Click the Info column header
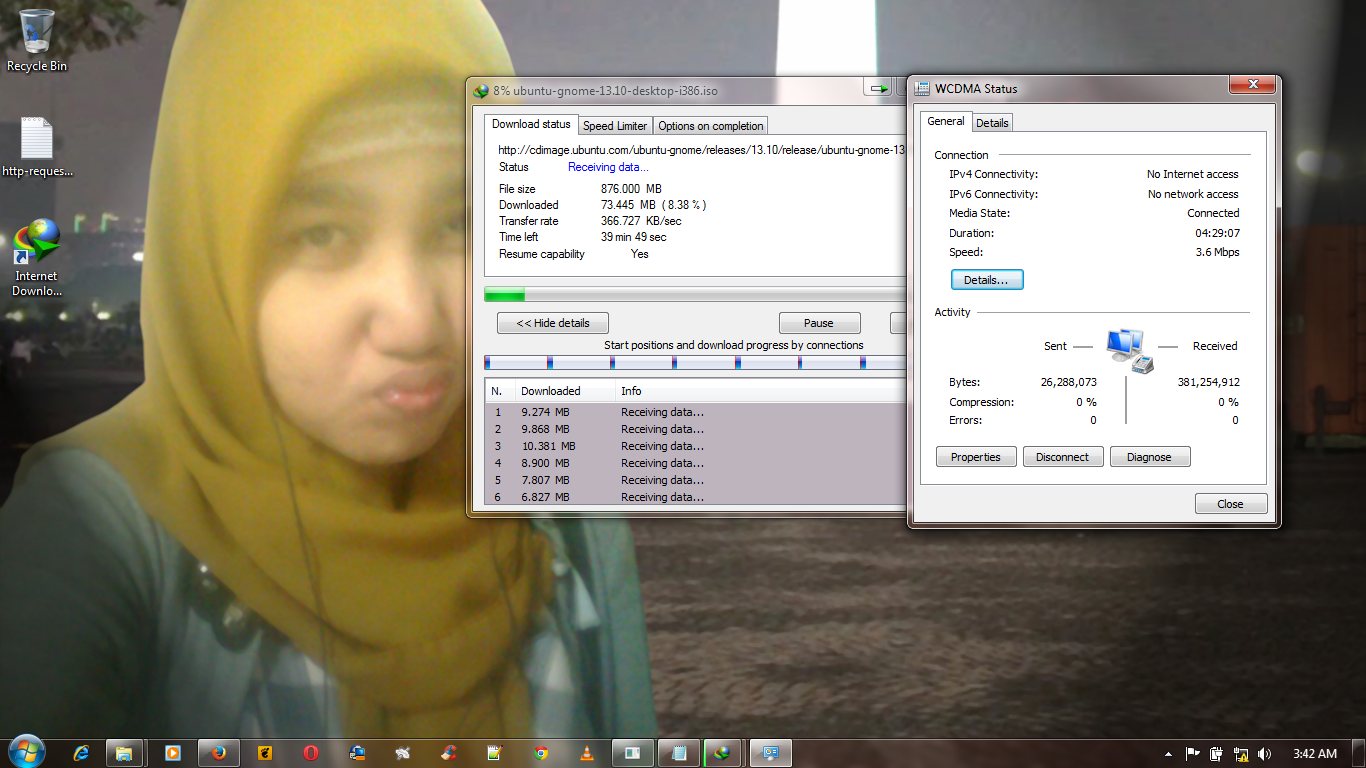Screen dimensions: 1366x768 coord(761,391)
